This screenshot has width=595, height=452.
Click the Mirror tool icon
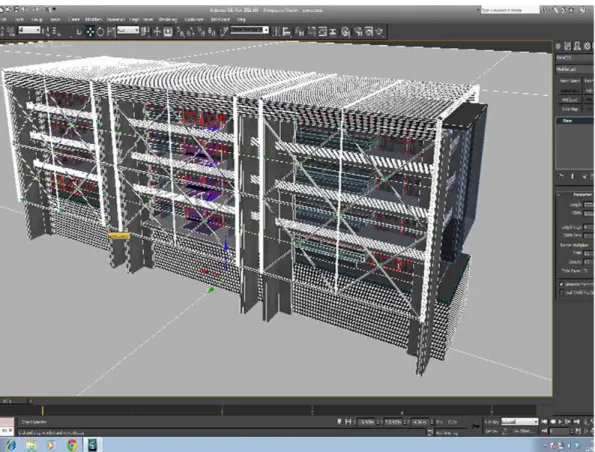[277, 32]
